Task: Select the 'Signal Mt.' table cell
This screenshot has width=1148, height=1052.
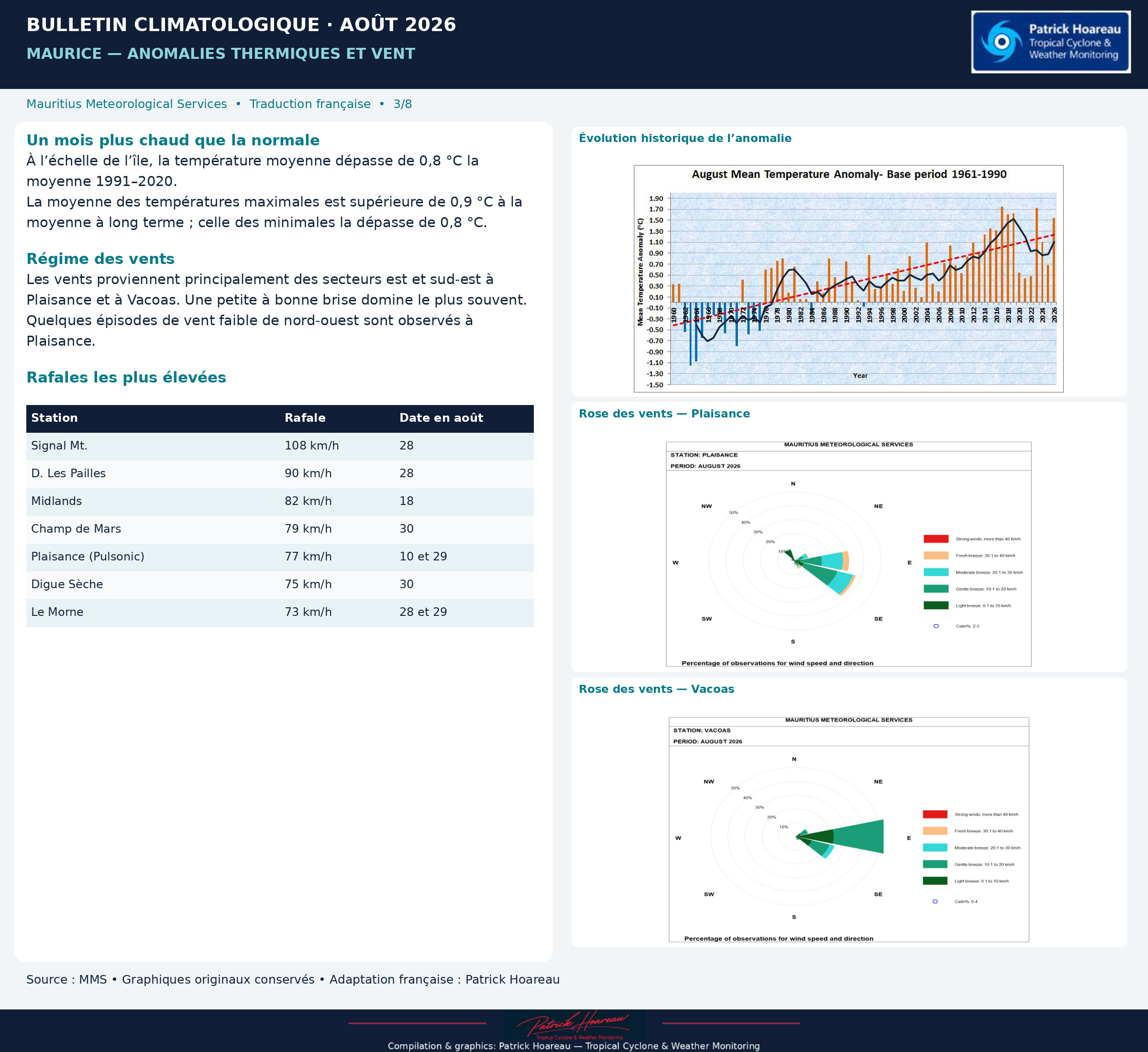Action: [59, 446]
